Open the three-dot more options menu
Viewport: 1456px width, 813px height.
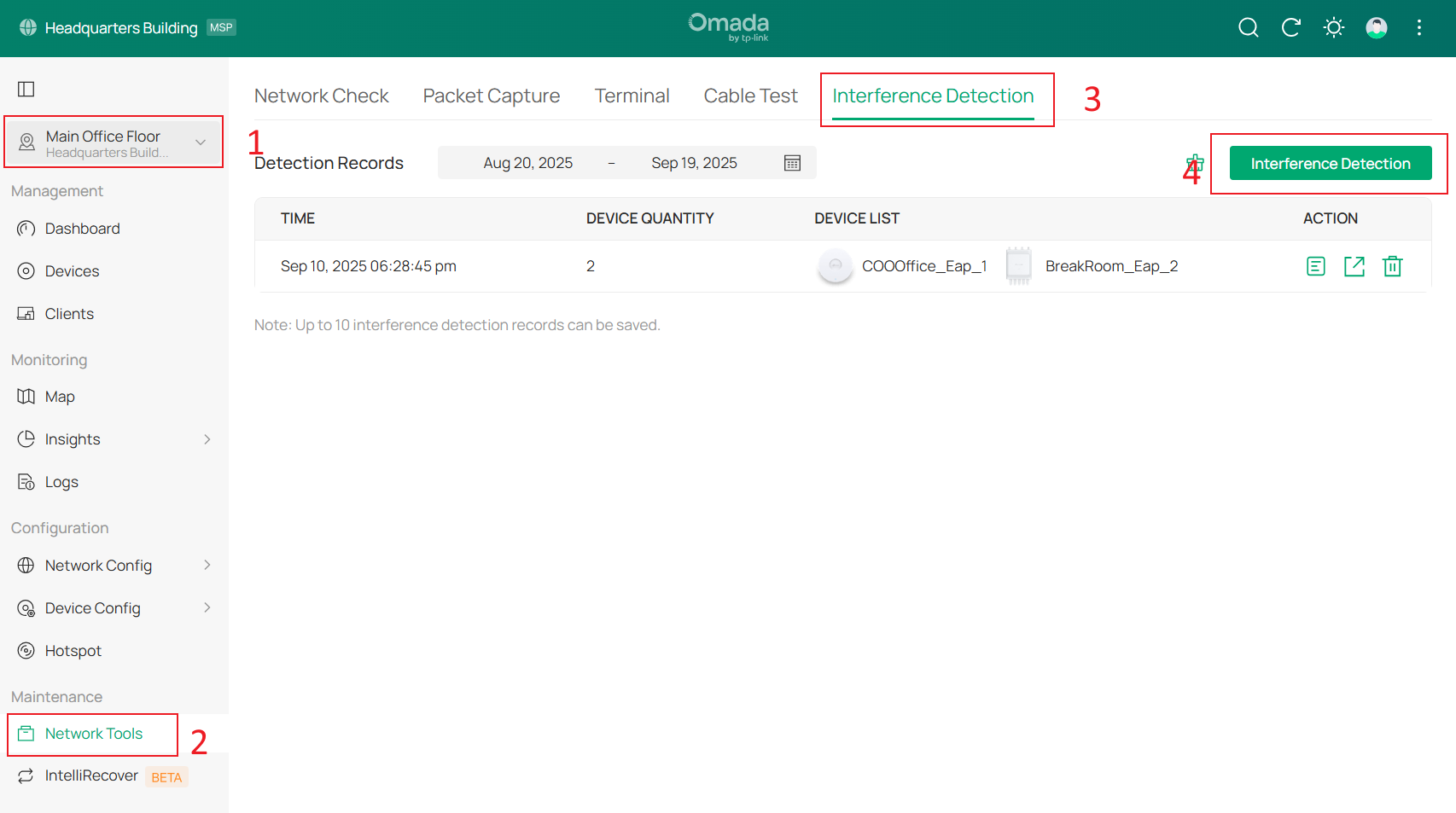(1418, 28)
